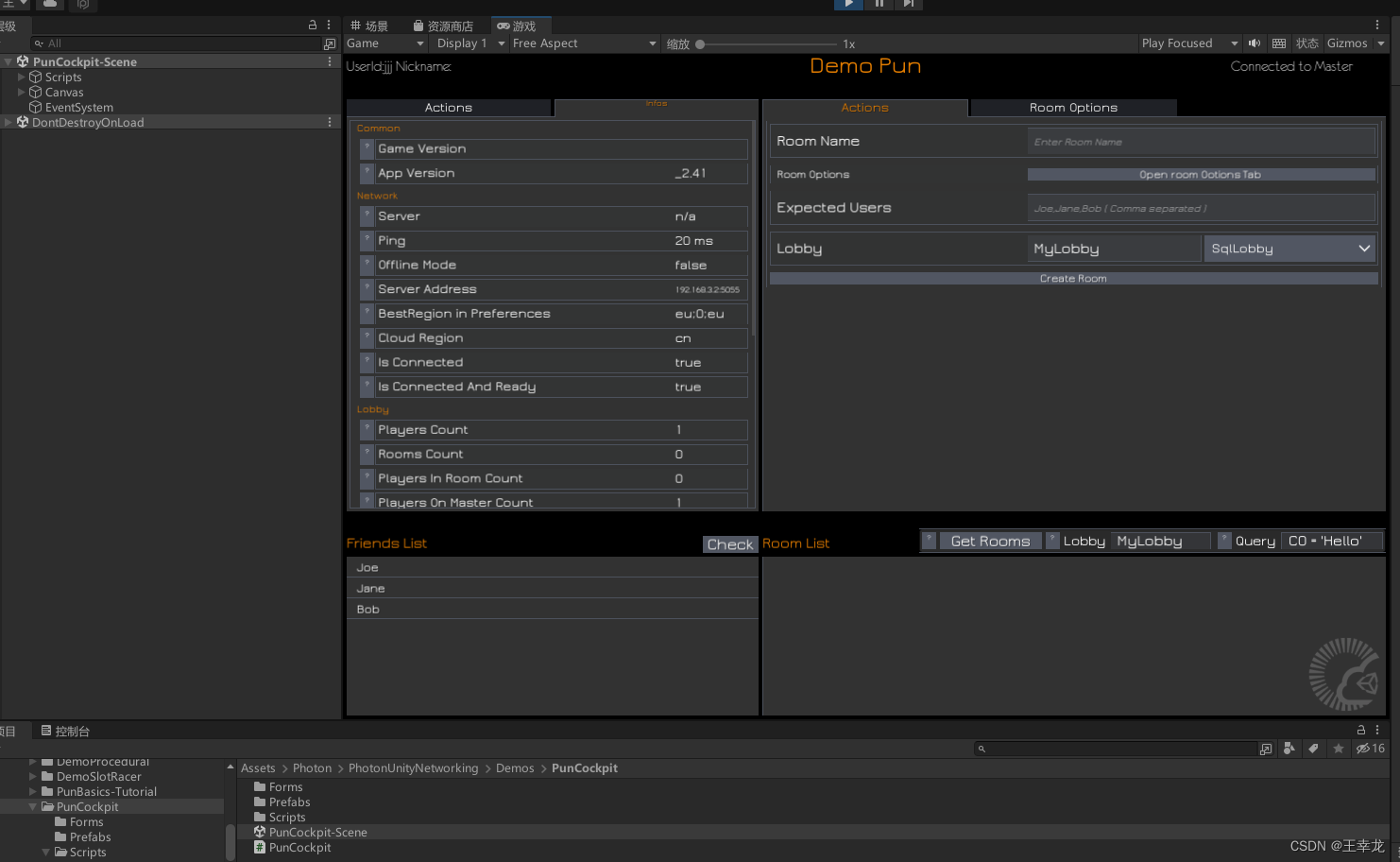Select EventSystem in the Hierarchy

click(79, 107)
